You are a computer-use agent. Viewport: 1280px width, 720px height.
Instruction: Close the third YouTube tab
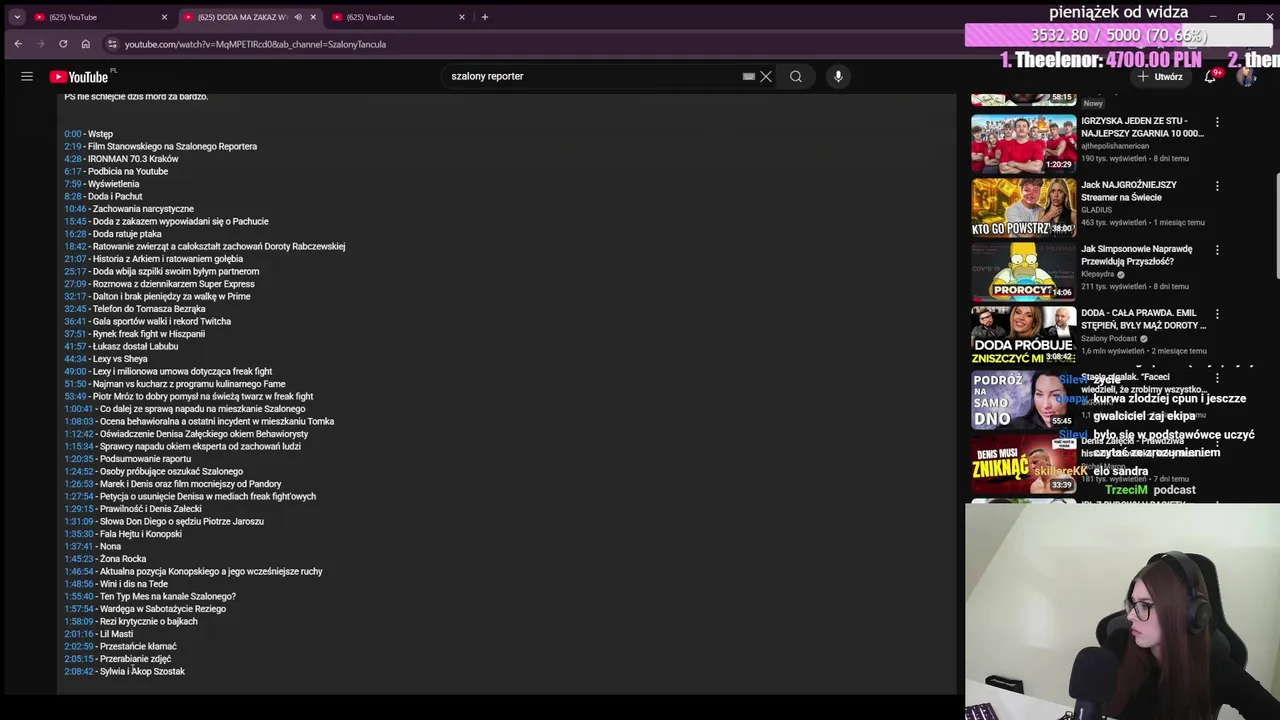[x=462, y=17]
